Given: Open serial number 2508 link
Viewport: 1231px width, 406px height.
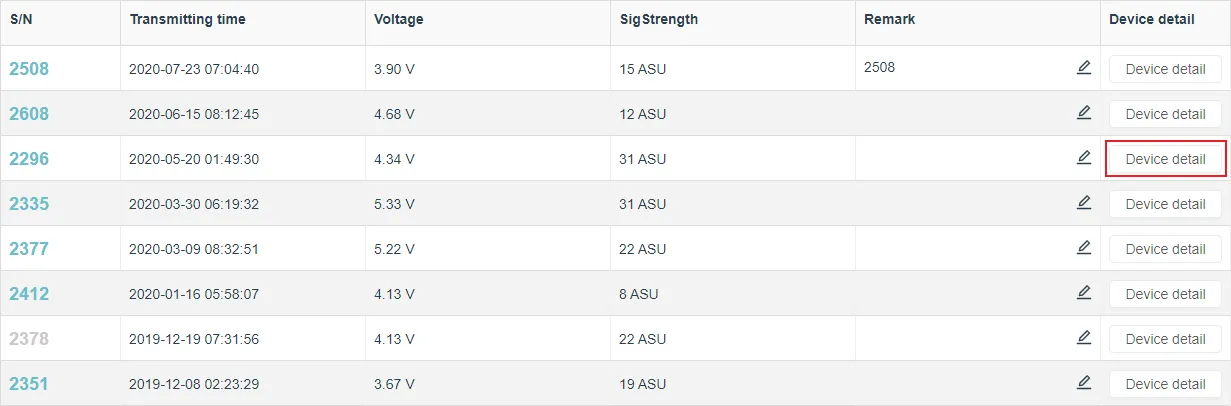Looking at the screenshot, I should [x=29, y=69].
